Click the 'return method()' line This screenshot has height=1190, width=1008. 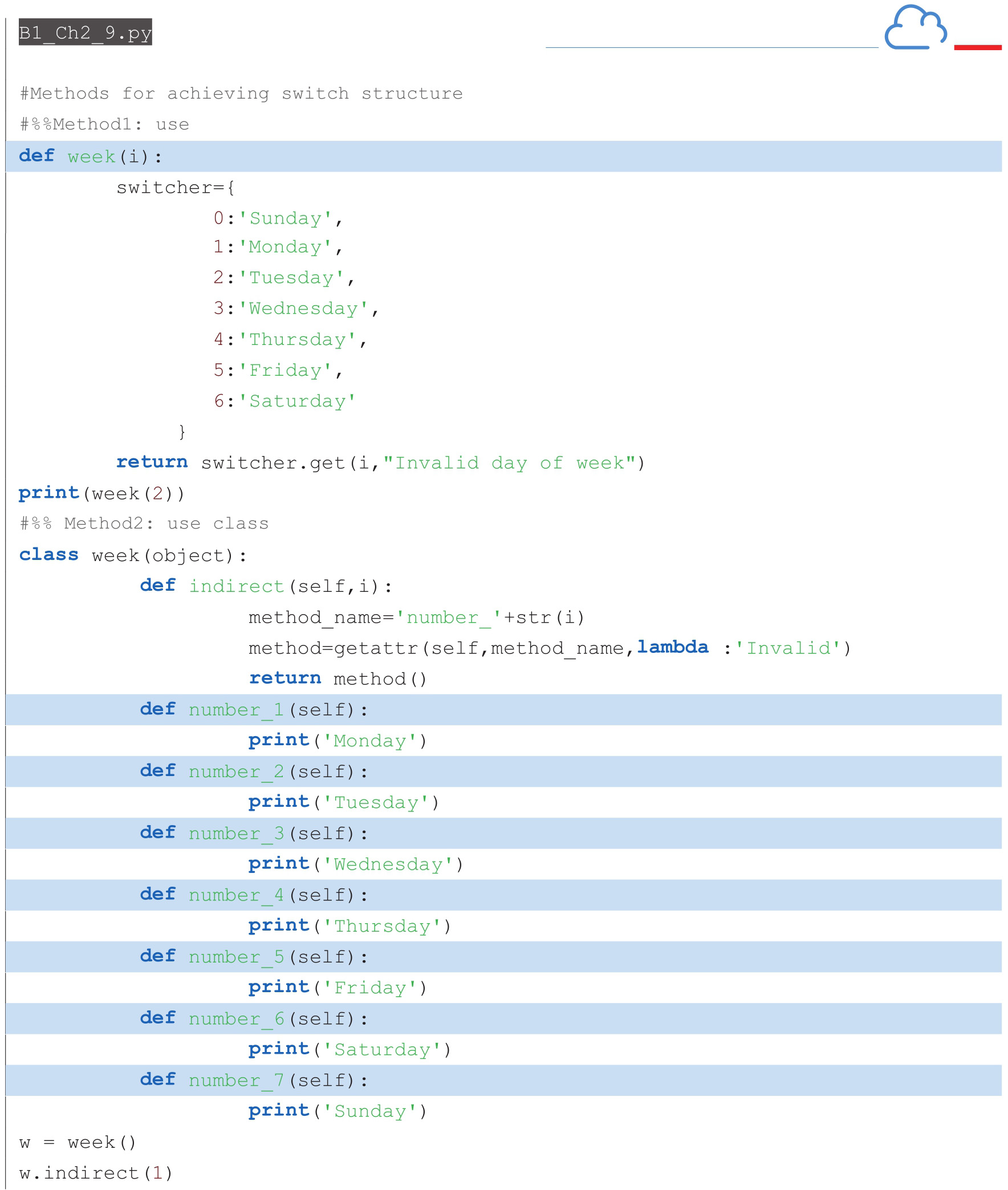(x=337, y=679)
